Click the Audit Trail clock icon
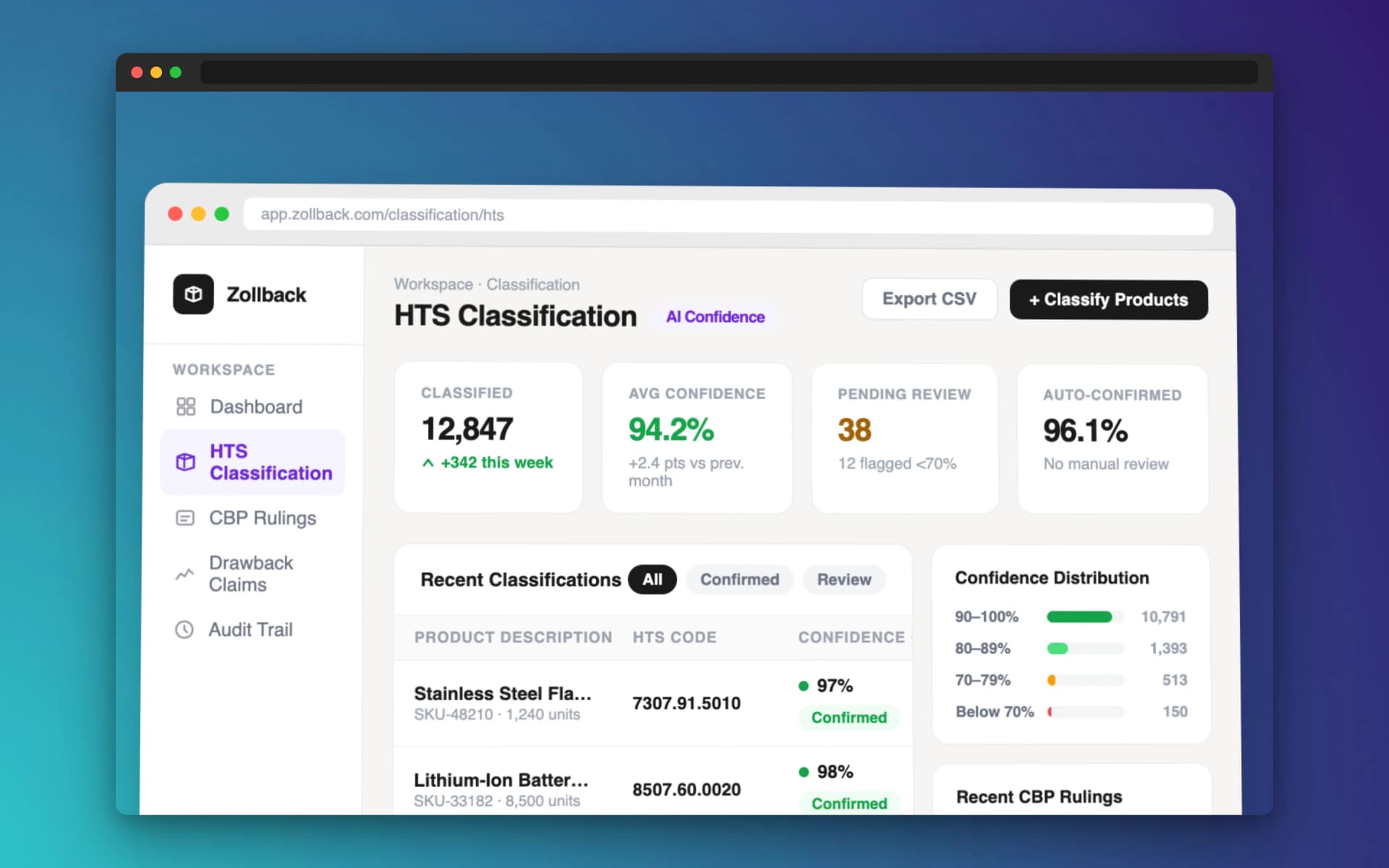This screenshot has height=868, width=1389. (x=184, y=629)
